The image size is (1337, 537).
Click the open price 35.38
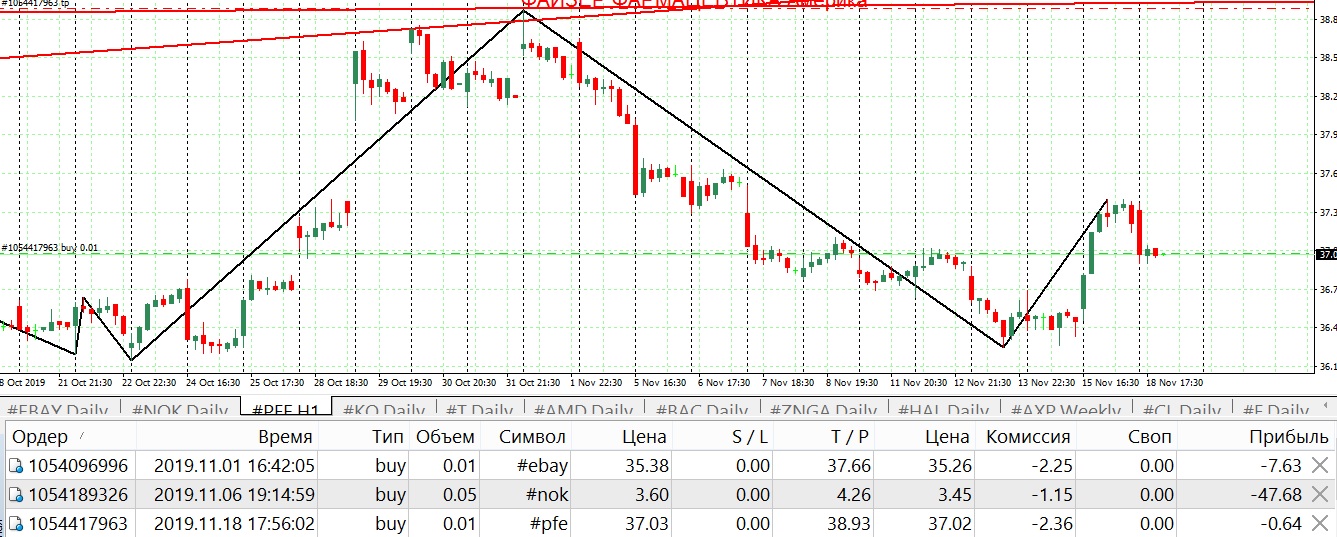tap(645, 465)
